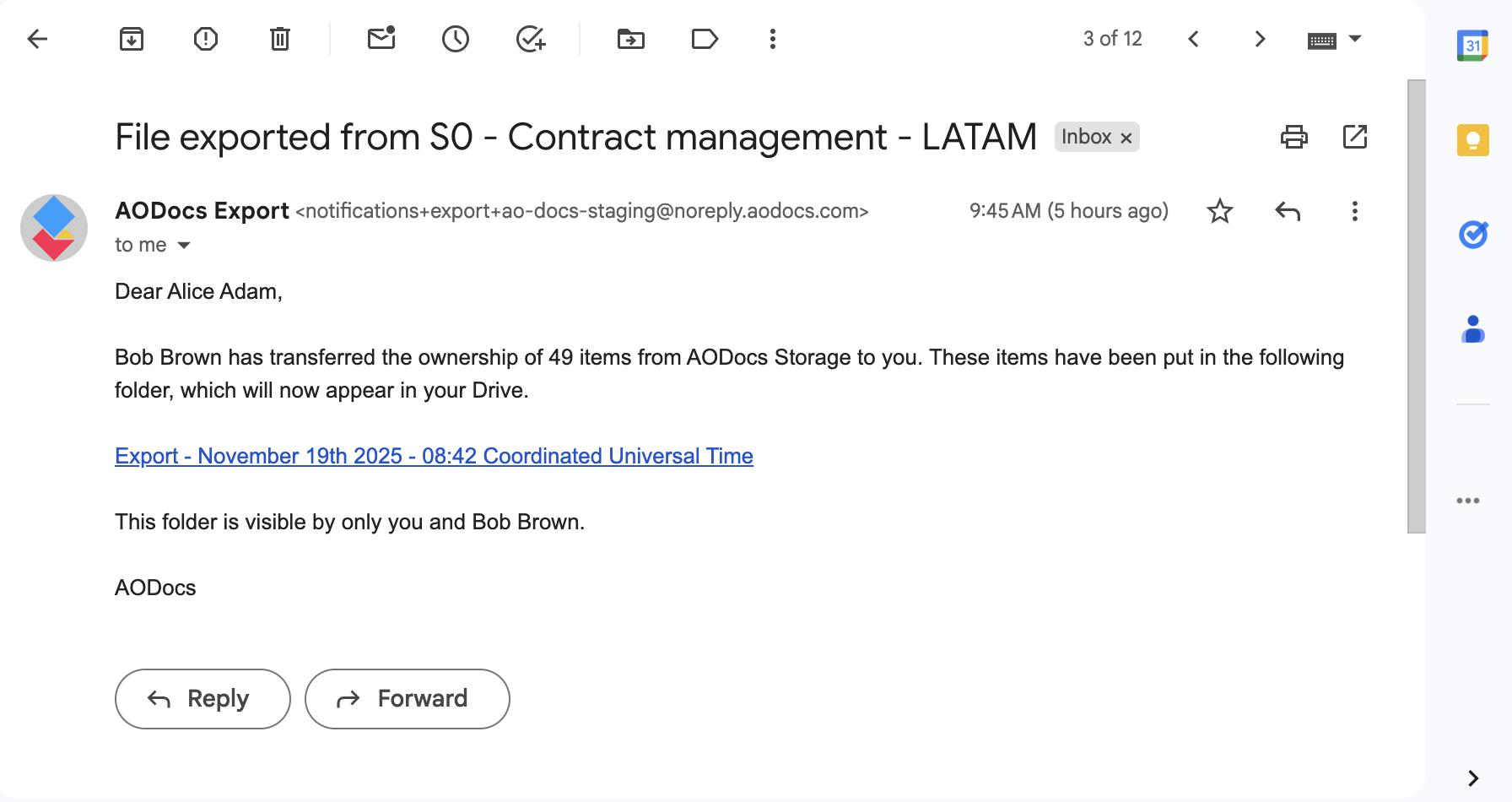Open the Labels icon
Viewport: 1512px width, 802px height.
[705, 39]
